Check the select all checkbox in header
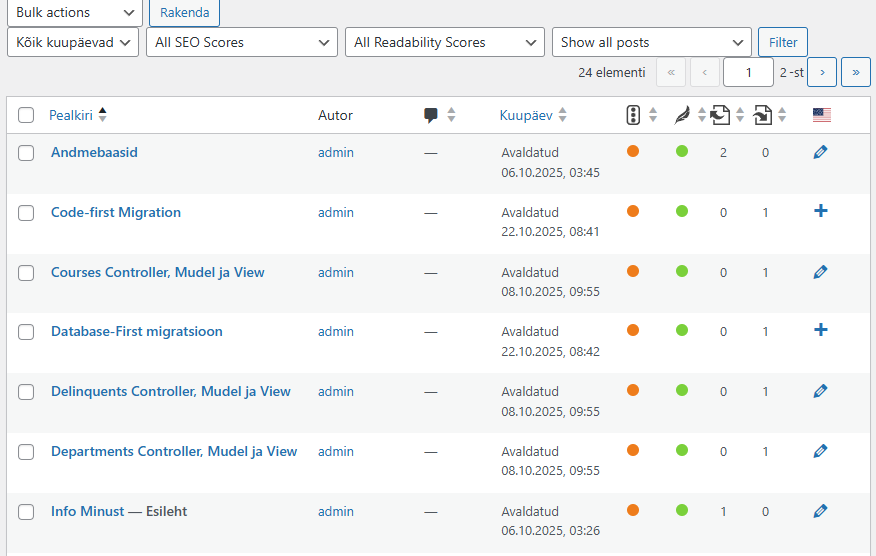 pyautogui.click(x=26, y=115)
